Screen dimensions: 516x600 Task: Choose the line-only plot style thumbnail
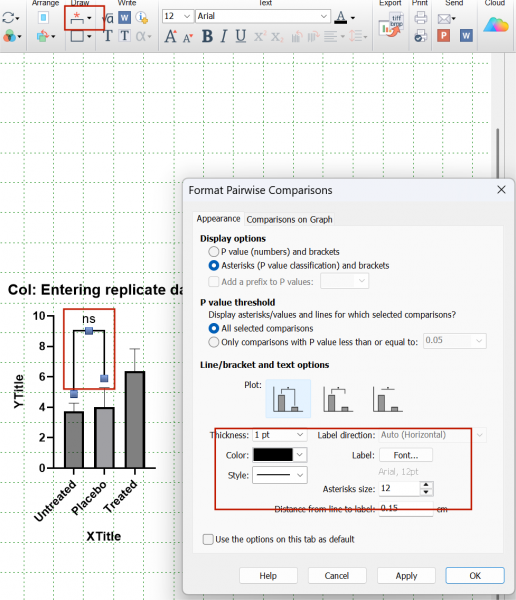point(388,398)
